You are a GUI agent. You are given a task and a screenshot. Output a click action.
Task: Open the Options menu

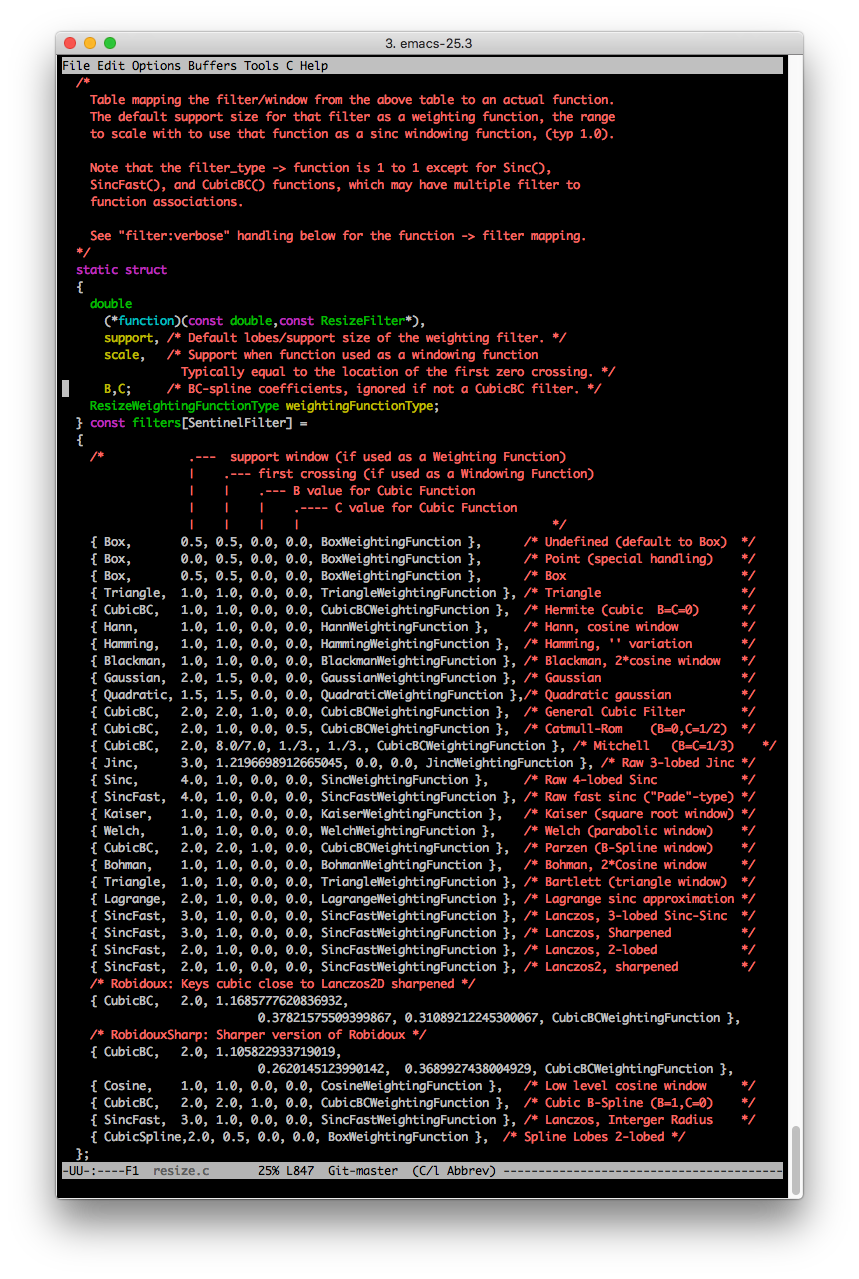(156, 66)
